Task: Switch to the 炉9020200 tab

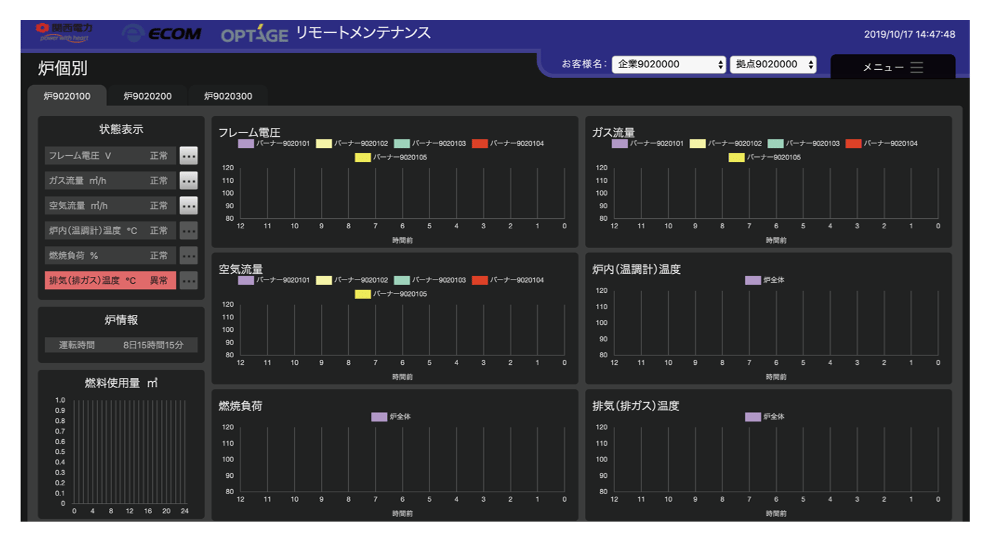Action: coord(147,96)
